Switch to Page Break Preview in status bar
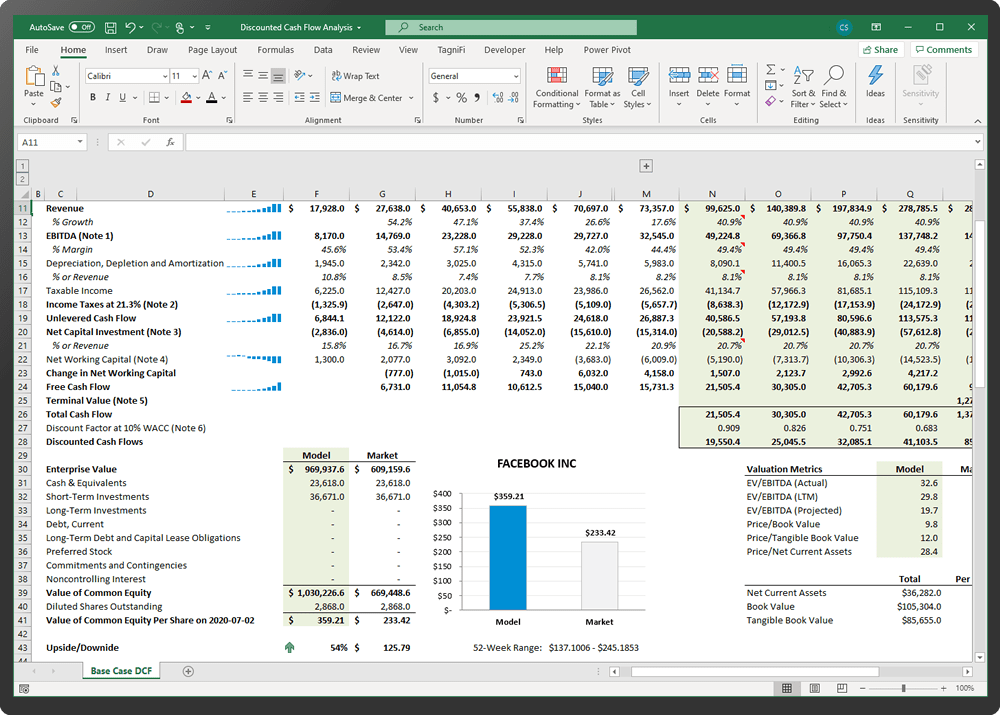 point(842,688)
